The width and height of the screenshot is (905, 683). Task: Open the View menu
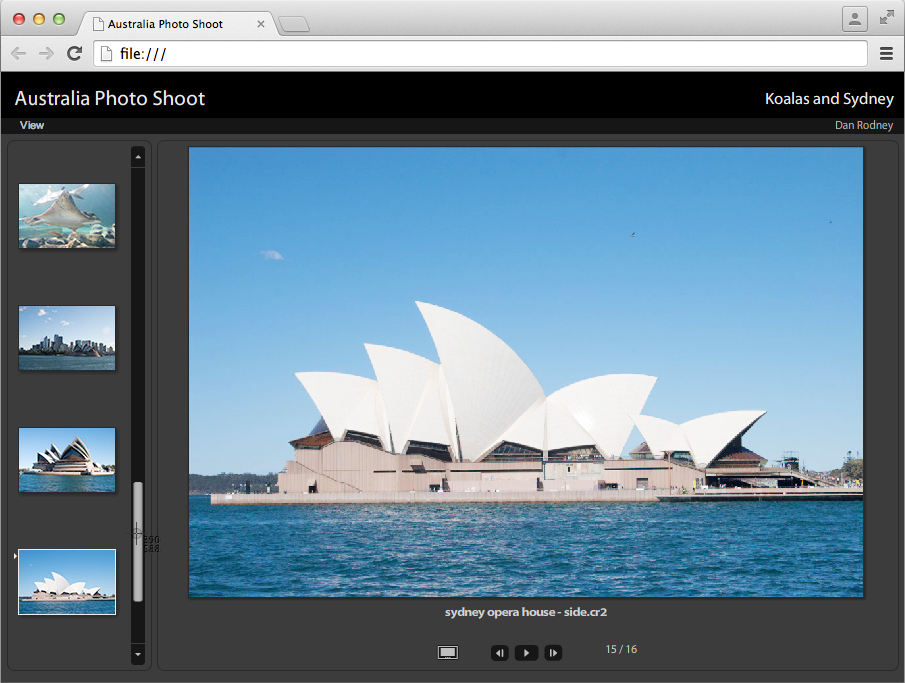pos(31,125)
